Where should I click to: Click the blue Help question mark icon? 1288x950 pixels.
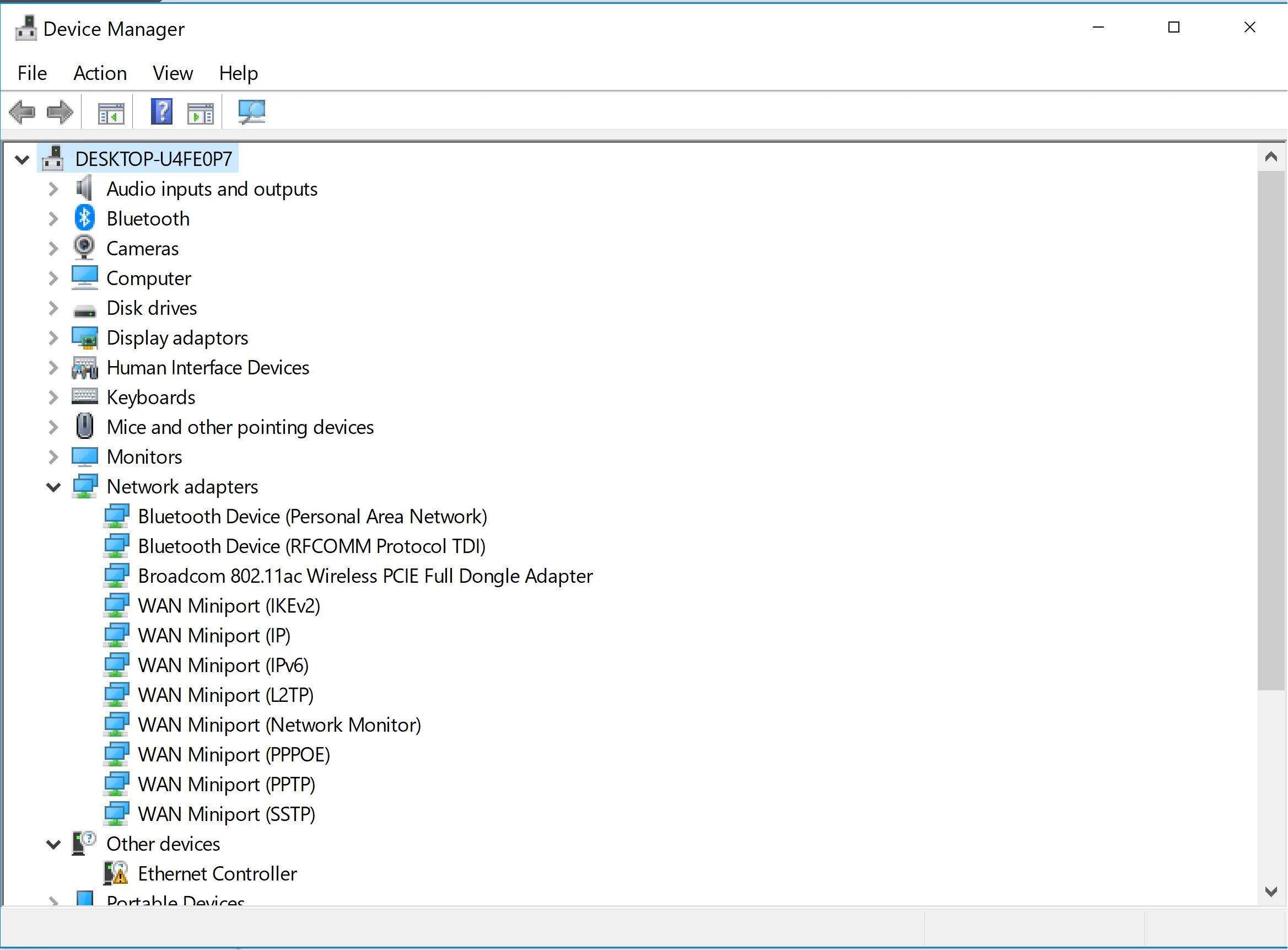[x=161, y=111]
